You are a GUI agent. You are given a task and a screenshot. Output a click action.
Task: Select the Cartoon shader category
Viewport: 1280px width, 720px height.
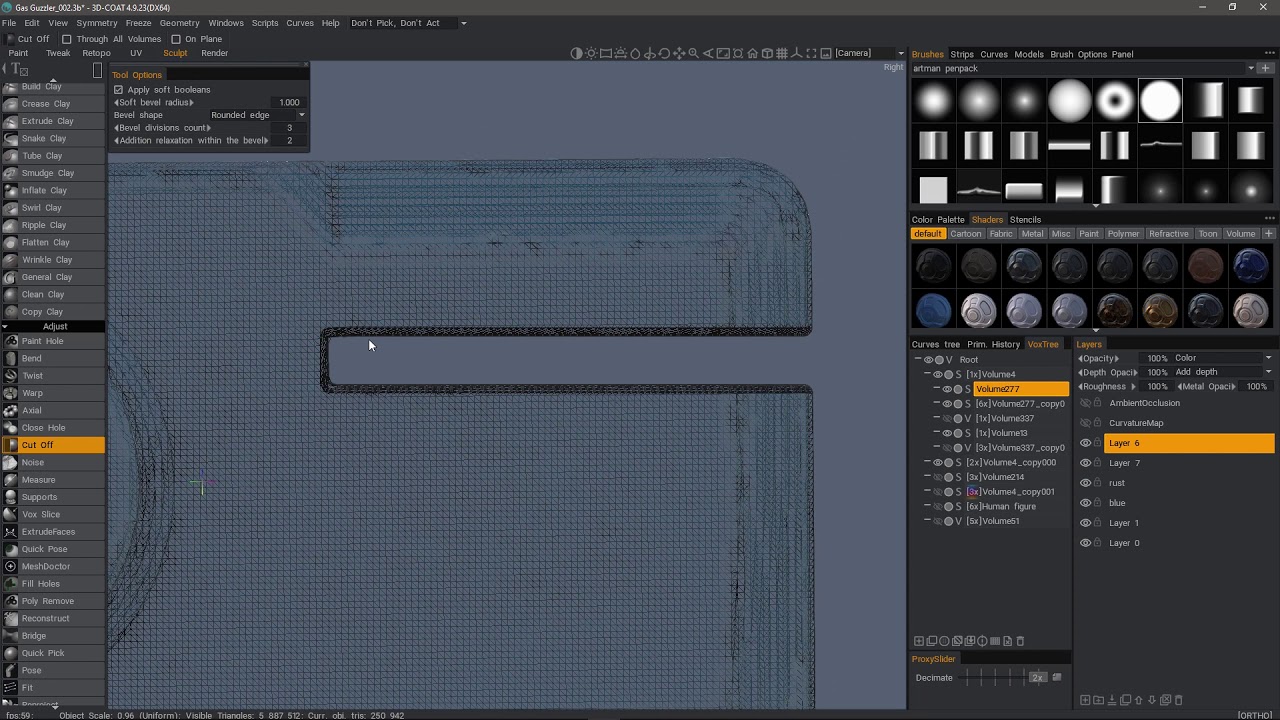(965, 234)
